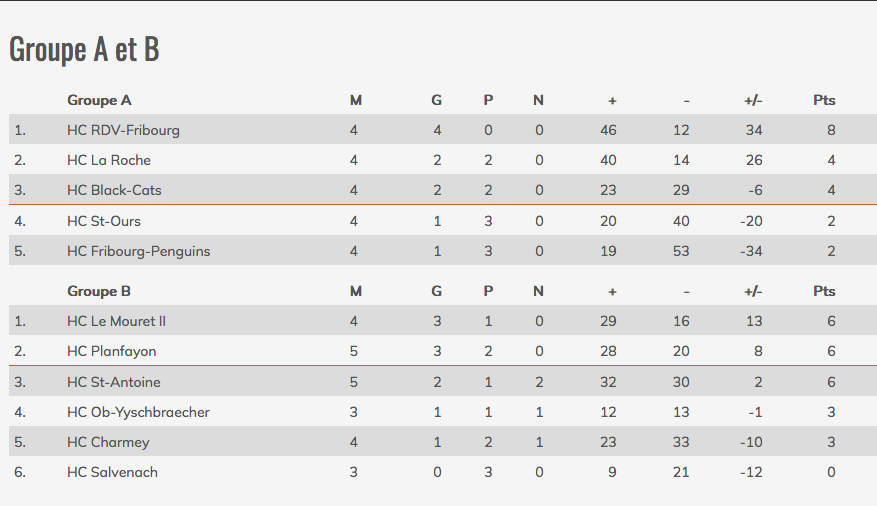Image resolution: width=877 pixels, height=506 pixels.
Task: Click HC Salvenach goal difference -12
Action: pyautogui.click(x=751, y=472)
